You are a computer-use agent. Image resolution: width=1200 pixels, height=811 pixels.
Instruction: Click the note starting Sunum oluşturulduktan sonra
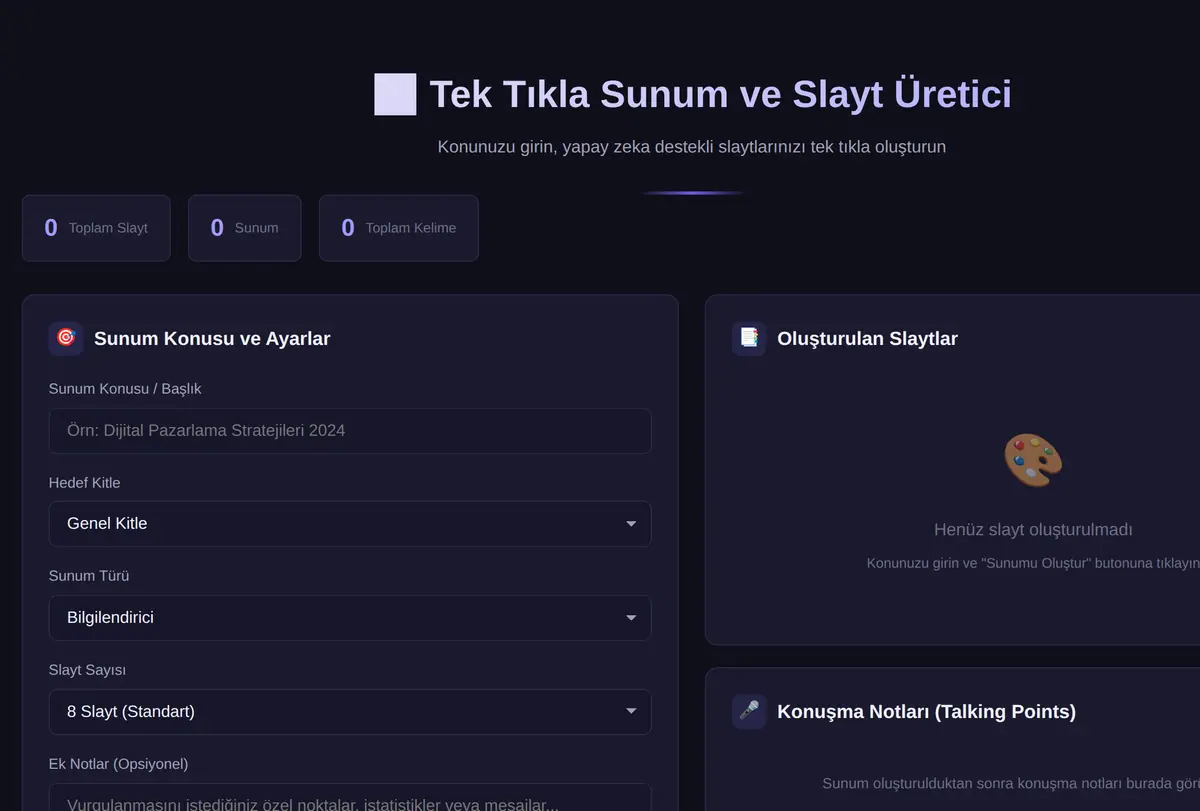point(1011,783)
